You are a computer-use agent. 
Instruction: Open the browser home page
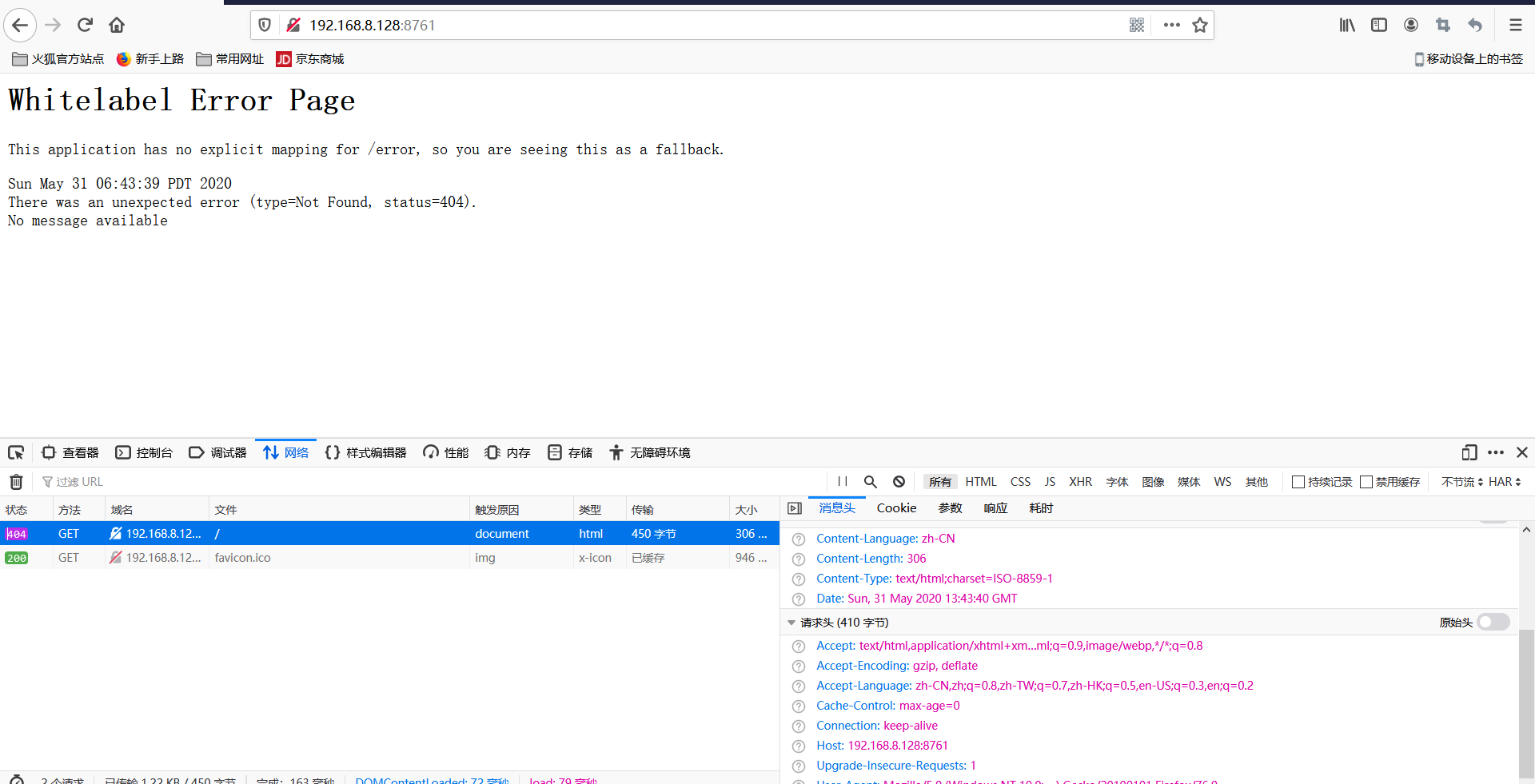117,26
